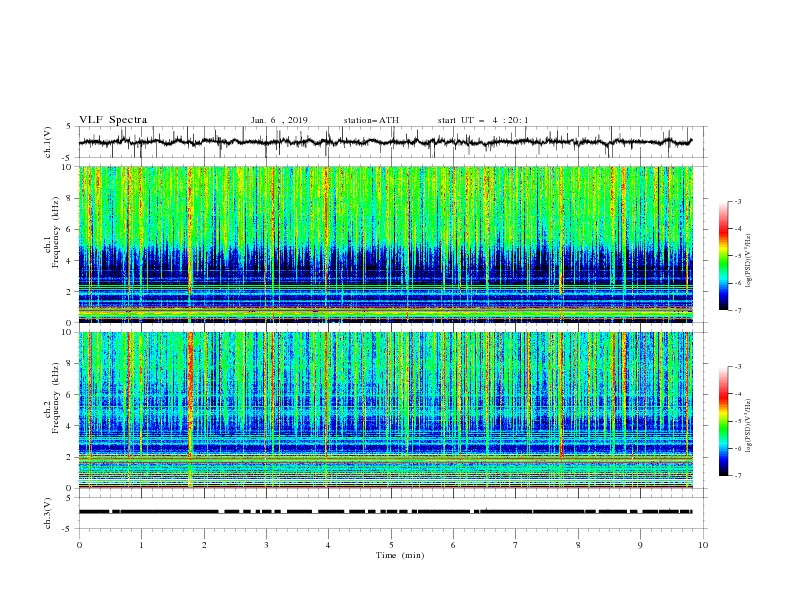
Task: Click time axis tick label "2"
Action: coord(204,545)
